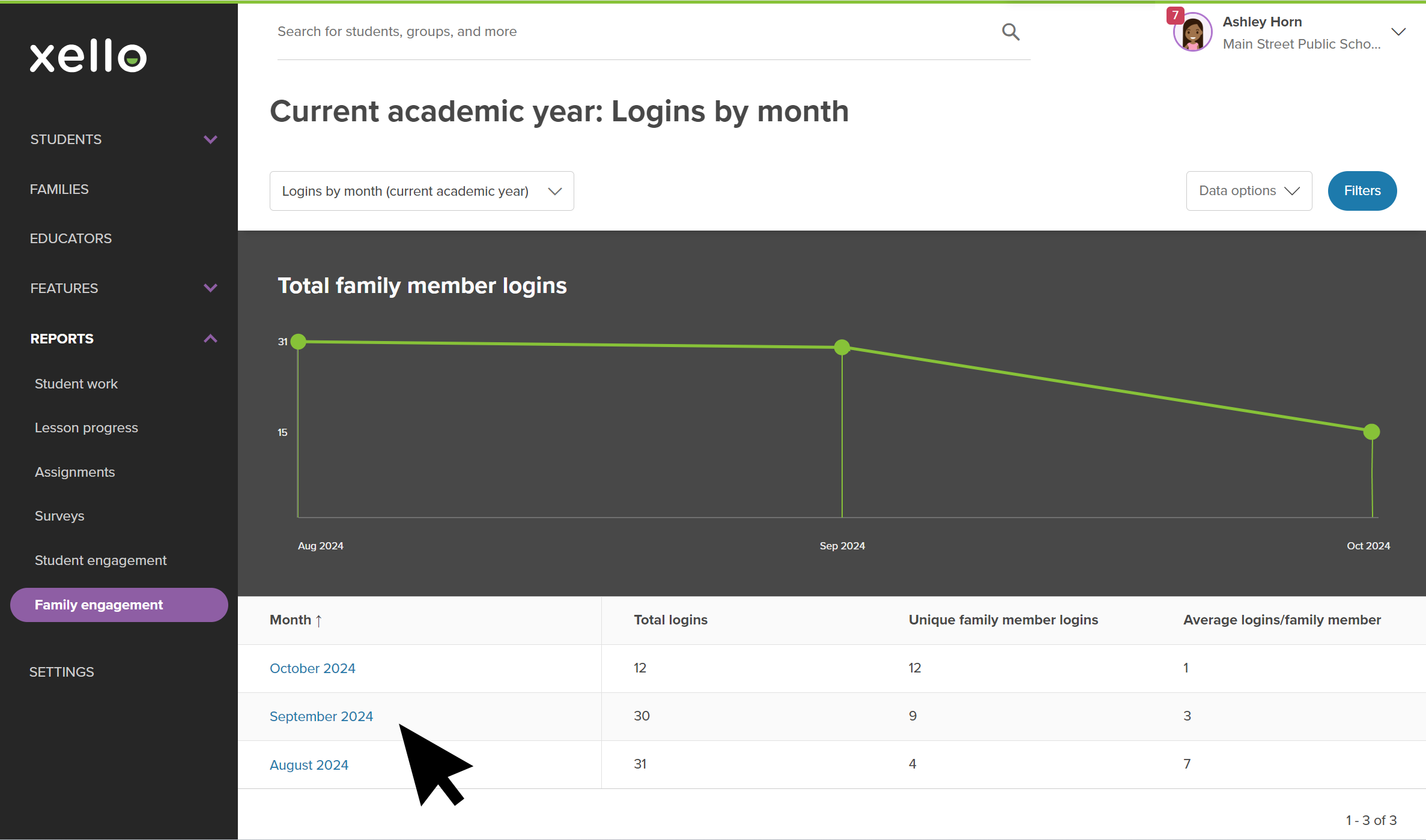Image resolution: width=1426 pixels, height=840 pixels.
Task: Click the September total logins value 30
Action: 642,716
